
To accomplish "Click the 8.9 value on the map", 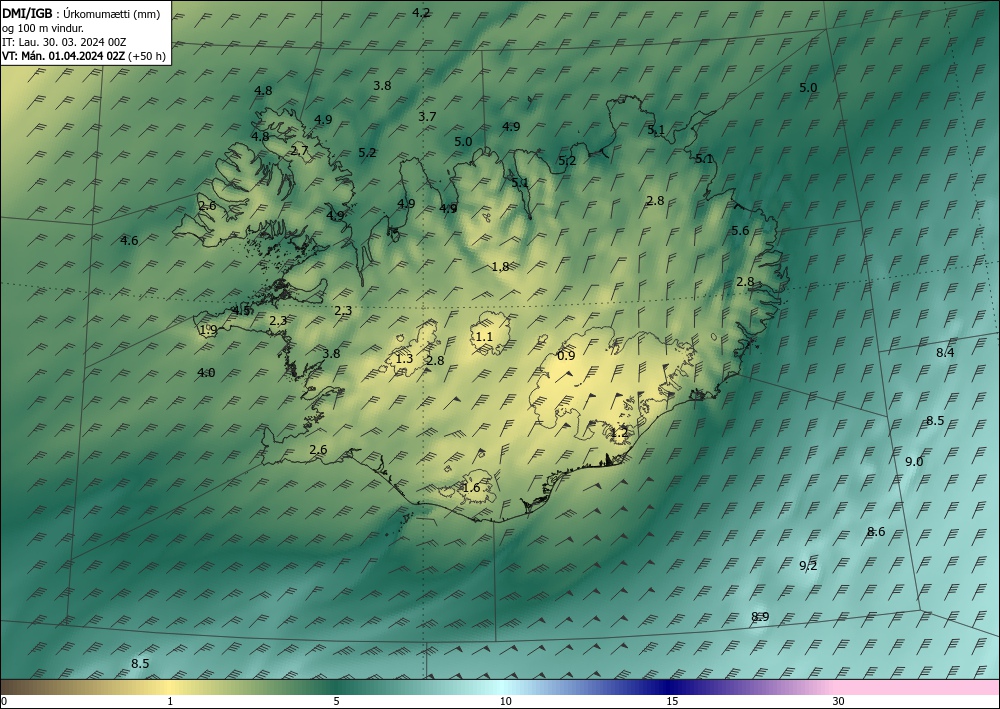I will [x=760, y=617].
